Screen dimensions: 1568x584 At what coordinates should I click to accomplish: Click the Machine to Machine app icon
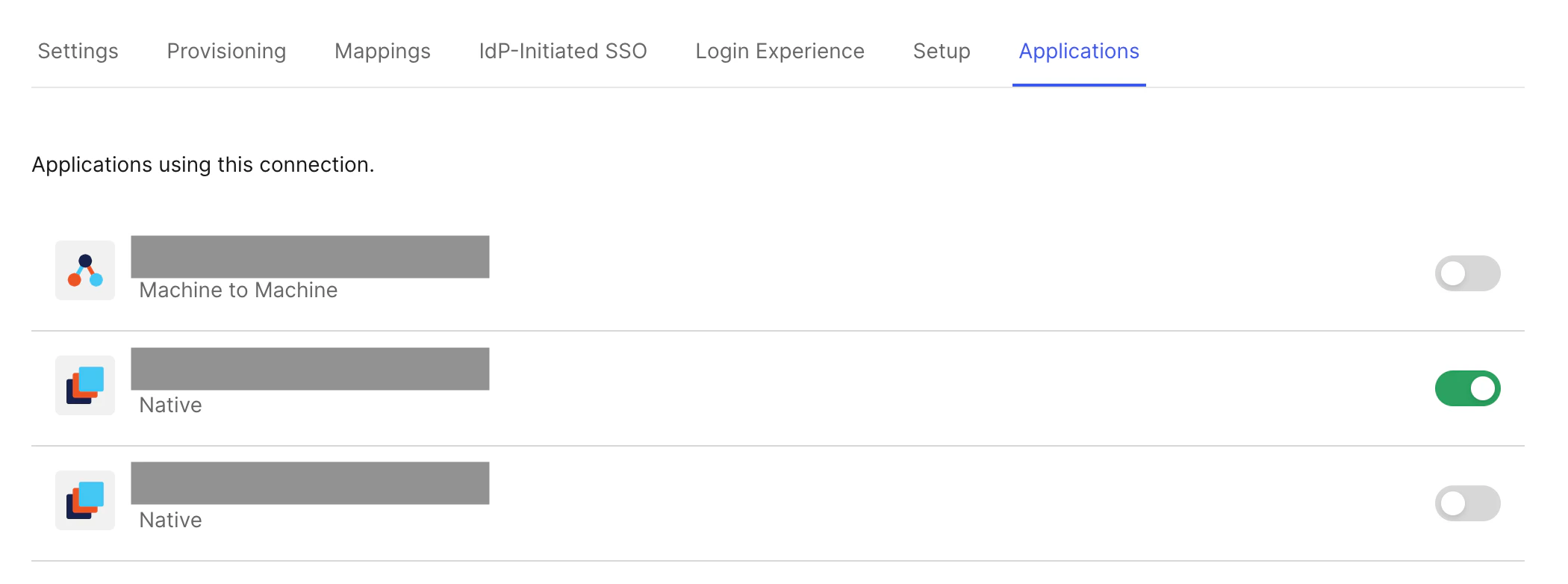[x=85, y=270]
